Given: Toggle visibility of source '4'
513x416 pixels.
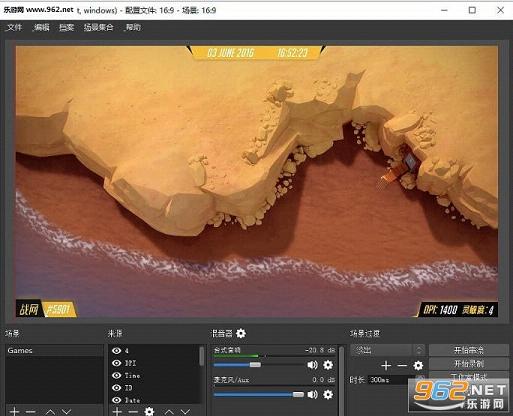Looking at the screenshot, I should point(116,351).
